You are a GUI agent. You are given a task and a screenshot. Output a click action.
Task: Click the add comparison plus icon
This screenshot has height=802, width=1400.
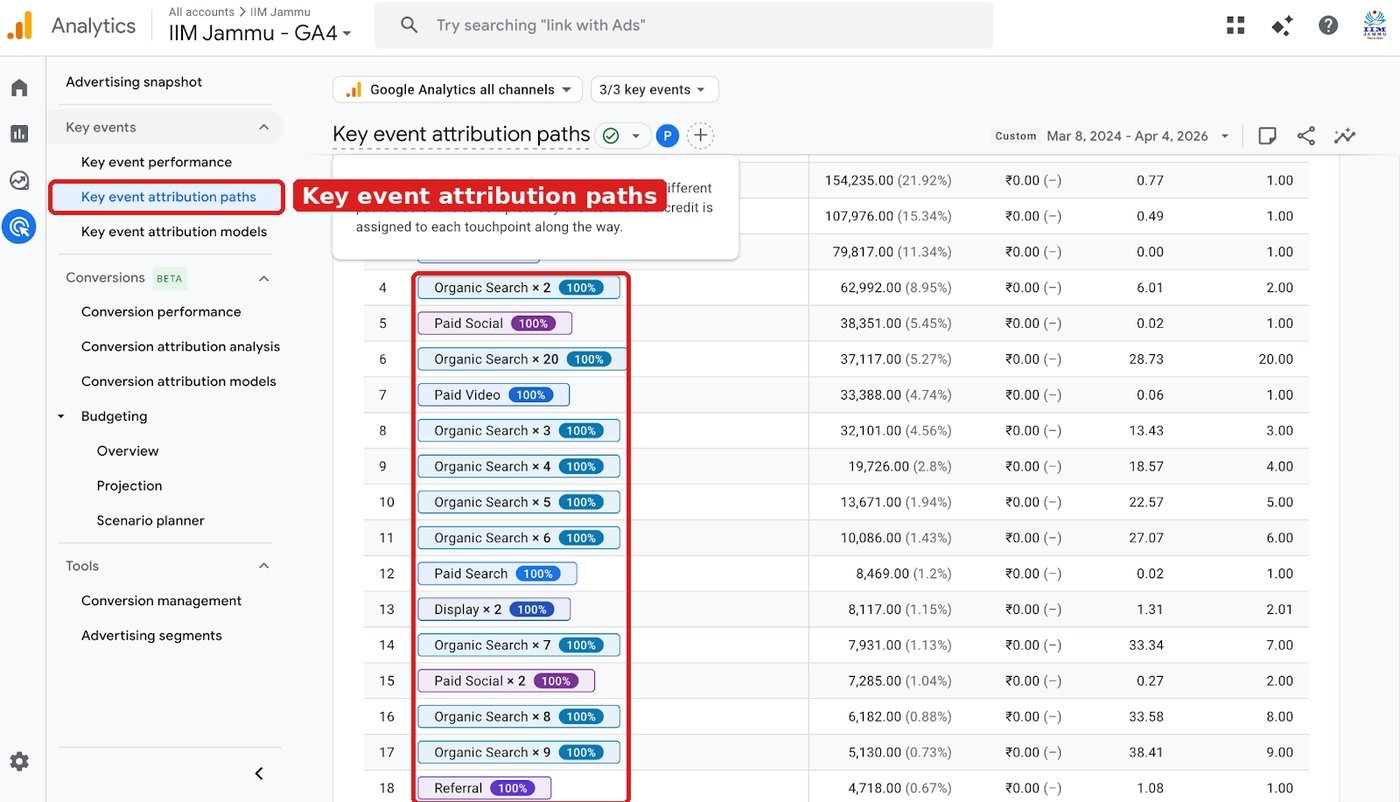tap(701, 135)
